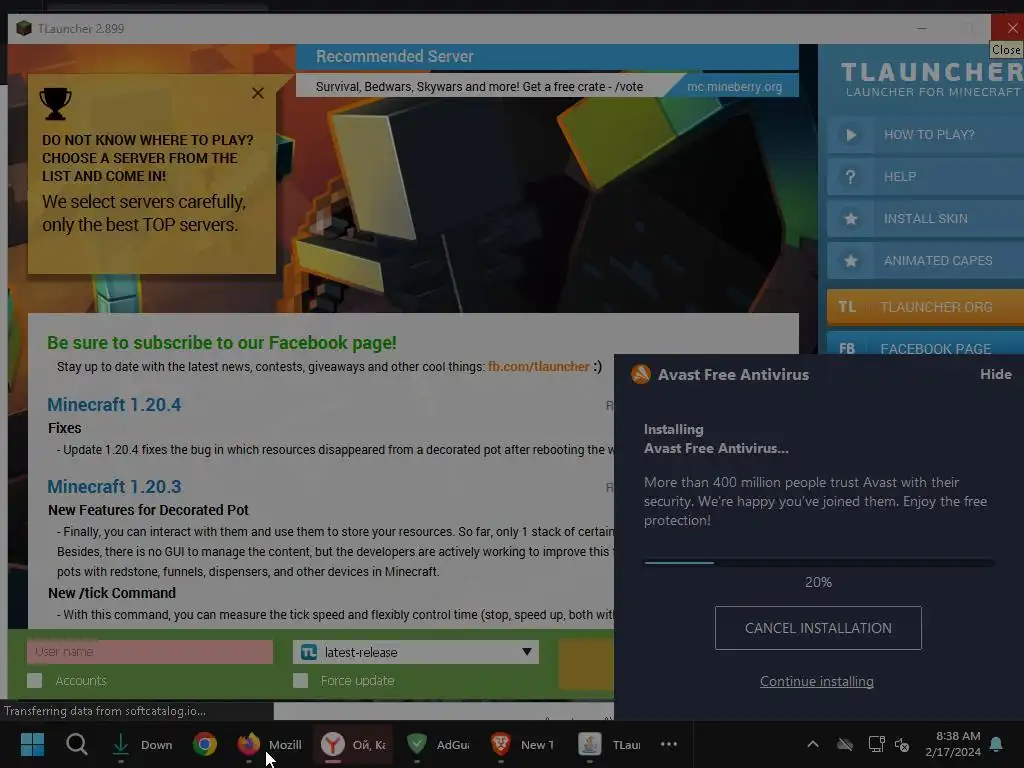Viewport: 1024px width, 768px height.
Task: Click the Install Skin star icon
Action: [x=850, y=219]
